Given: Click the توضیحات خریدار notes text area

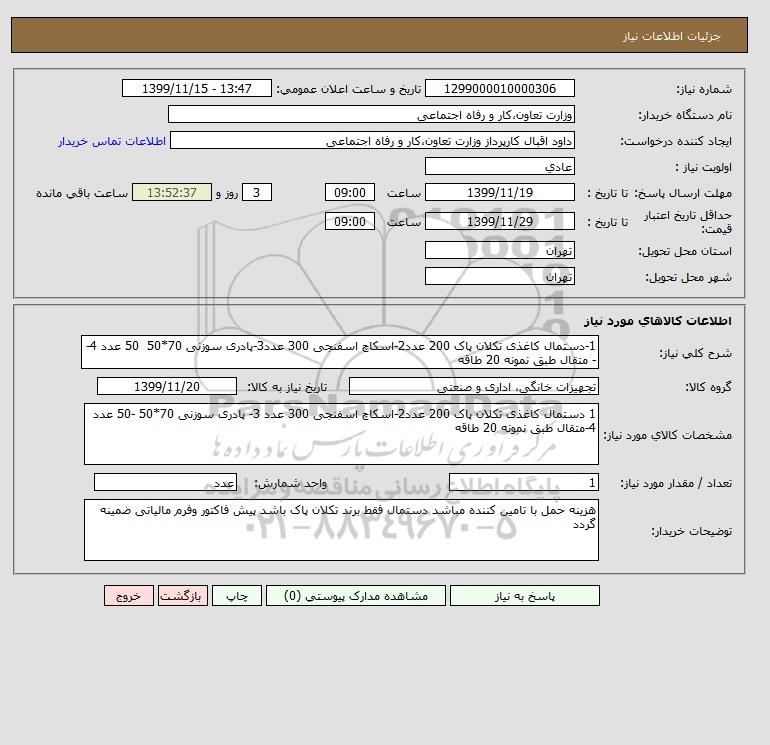Looking at the screenshot, I should tap(341, 530).
